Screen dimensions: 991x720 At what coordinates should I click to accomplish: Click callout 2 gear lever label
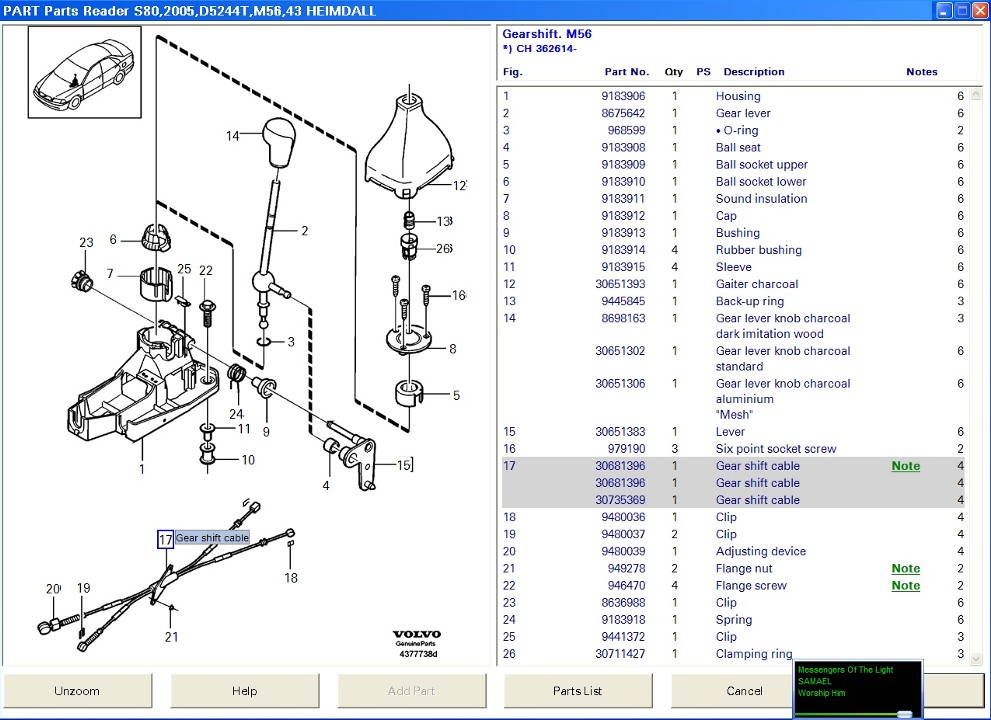305,231
